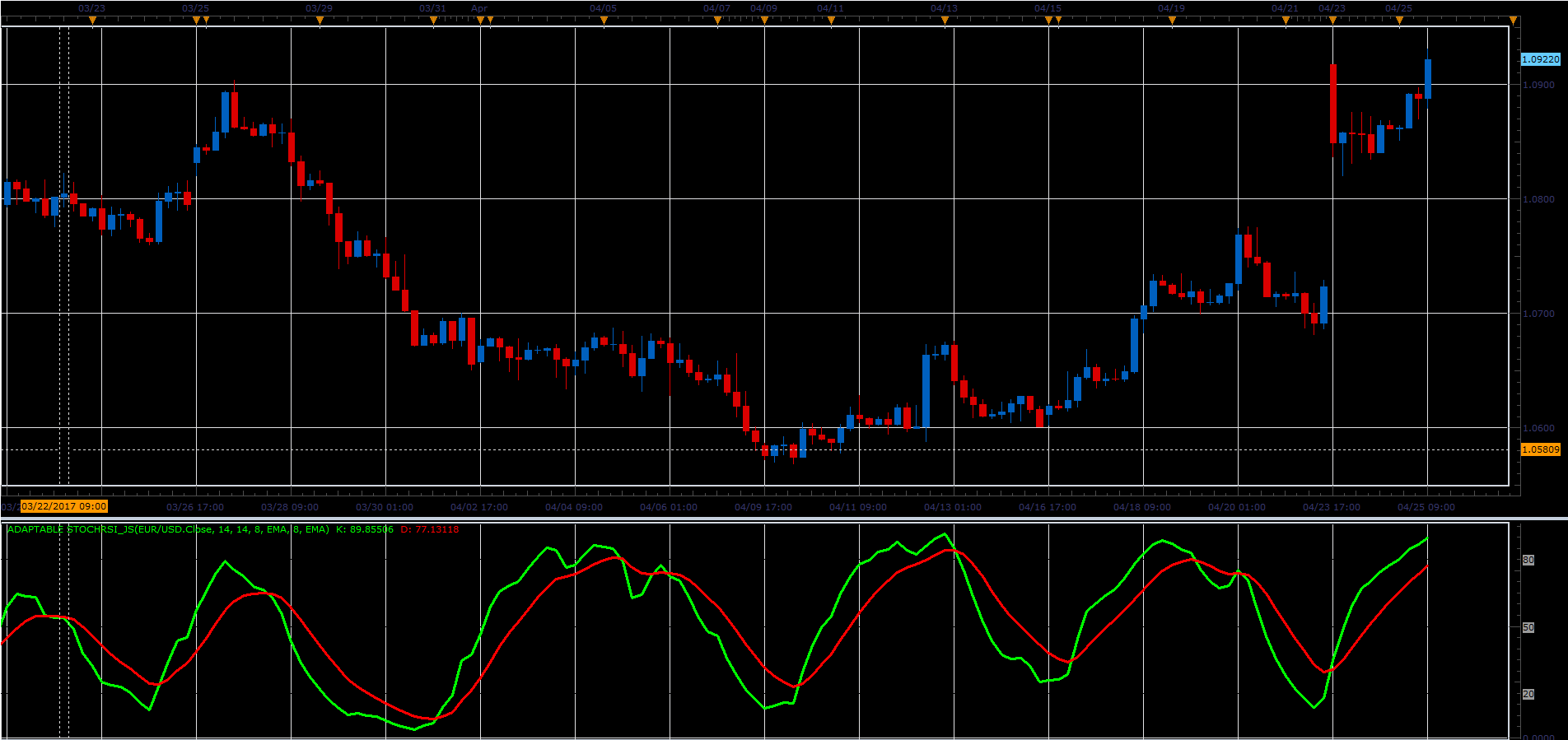
Task: Click the orange marker under 03/31
Action: (x=433, y=20)
